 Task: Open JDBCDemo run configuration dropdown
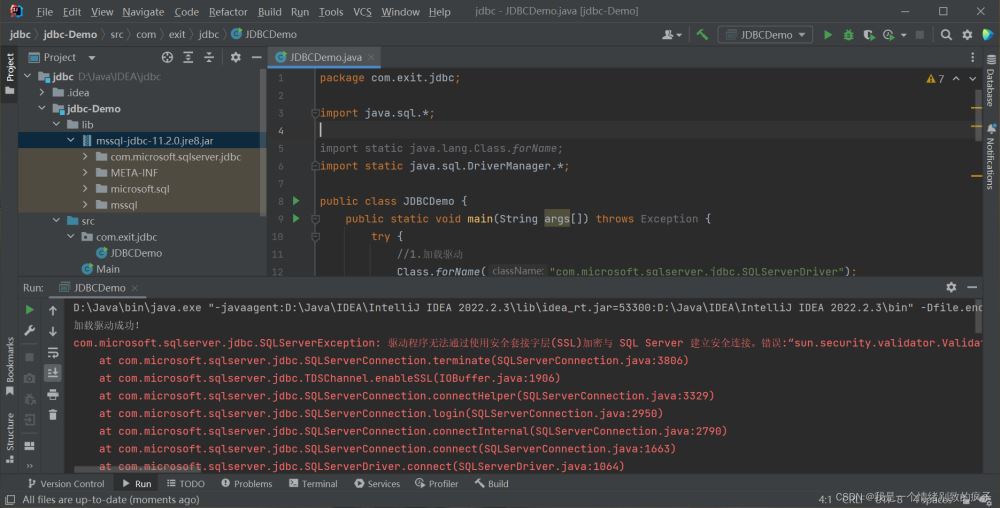pos(765,35)
